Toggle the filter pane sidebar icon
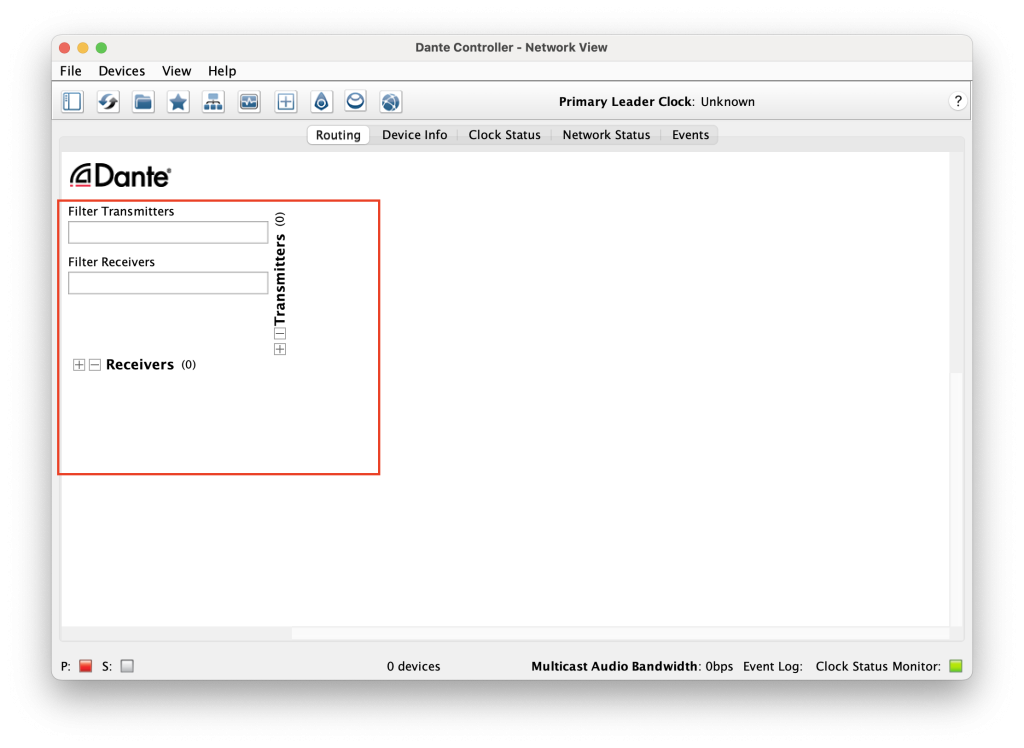Viewport: 1024px width, 748px height. (x=72, y=102)
